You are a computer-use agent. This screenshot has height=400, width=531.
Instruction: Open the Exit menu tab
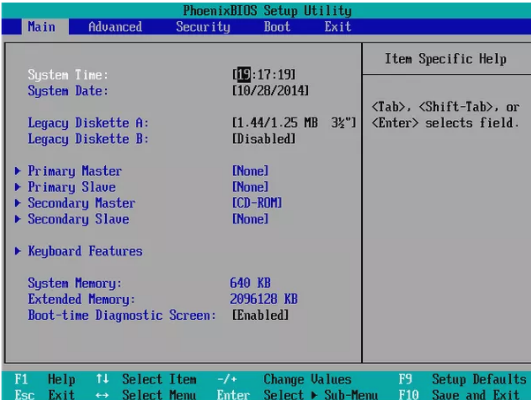pos(338,27)
